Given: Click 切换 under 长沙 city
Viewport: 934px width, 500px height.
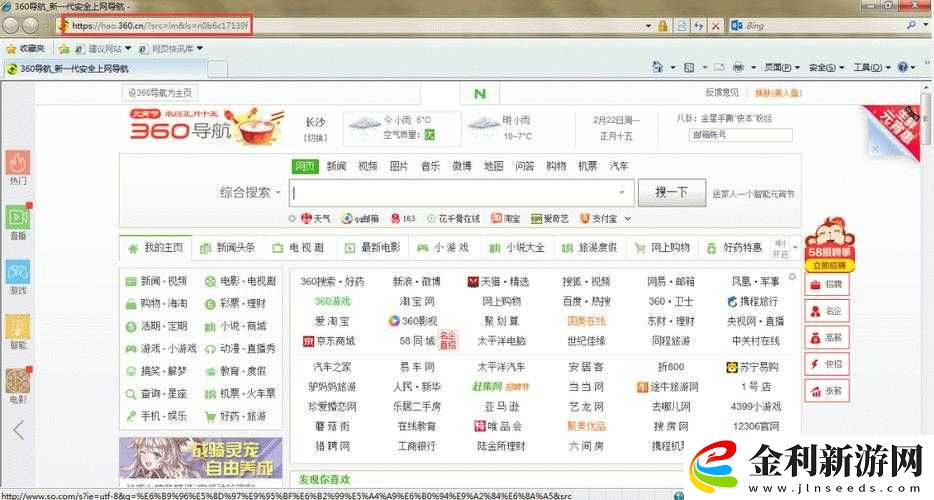Looking at the screenshot, I should (x=316, y=137).
